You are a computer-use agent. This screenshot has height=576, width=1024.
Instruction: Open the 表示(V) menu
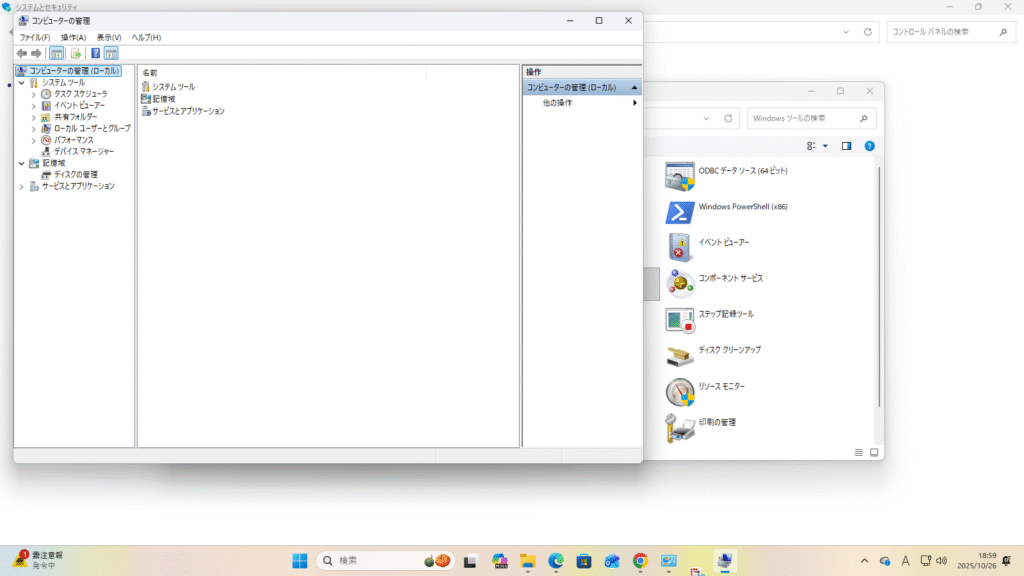click(109, 37)
